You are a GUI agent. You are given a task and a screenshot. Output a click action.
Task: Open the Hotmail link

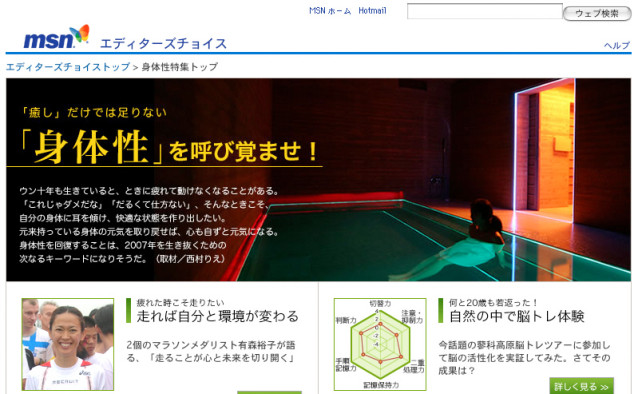pos(372,11)
